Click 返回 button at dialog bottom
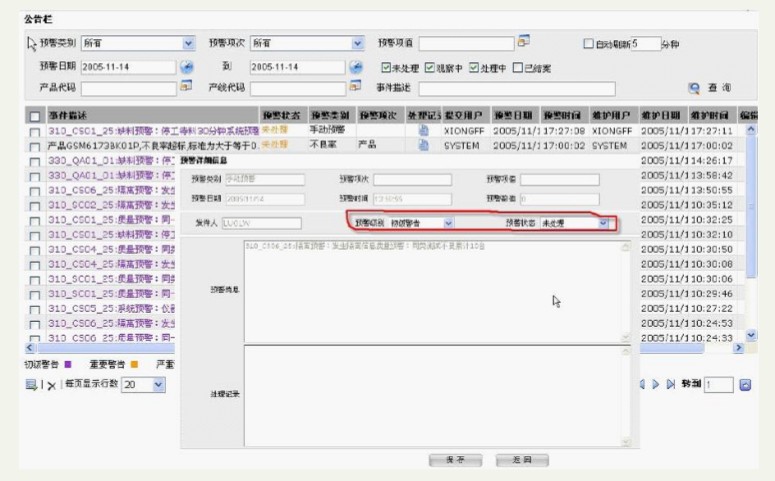Image resolution: width=775 pixels, height=481 pixels. pos(522,460)
